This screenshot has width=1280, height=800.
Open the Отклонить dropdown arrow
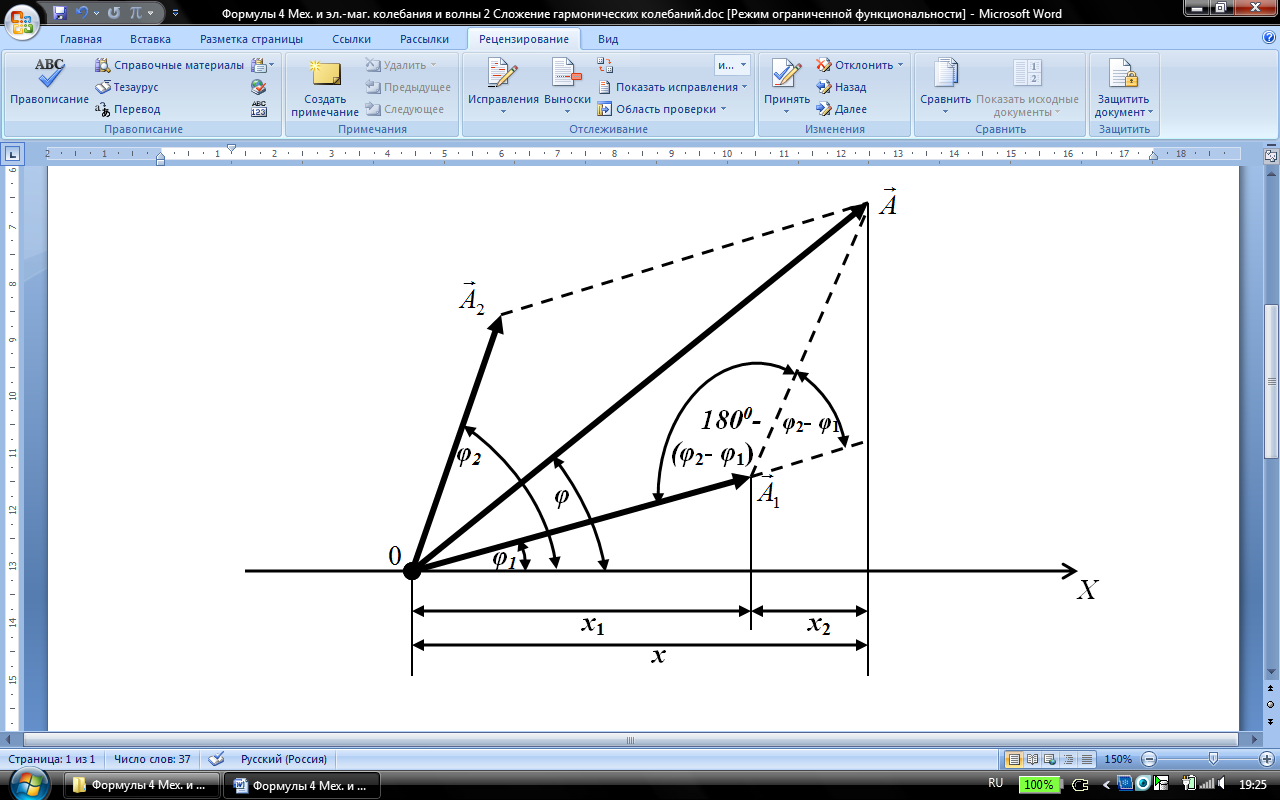tap(900, 65)
